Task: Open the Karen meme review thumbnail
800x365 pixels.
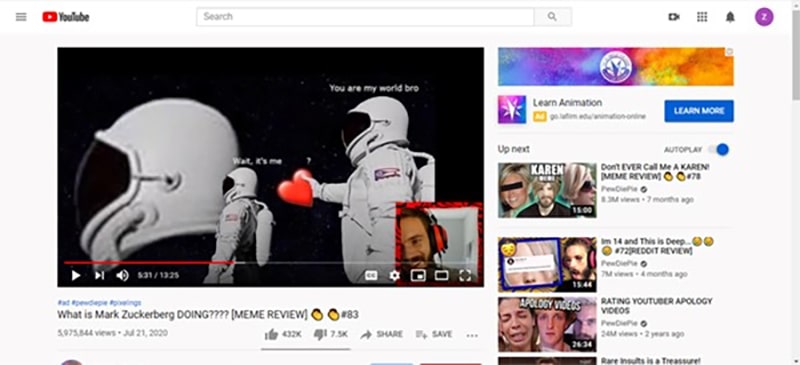Action: coord(547,190)
